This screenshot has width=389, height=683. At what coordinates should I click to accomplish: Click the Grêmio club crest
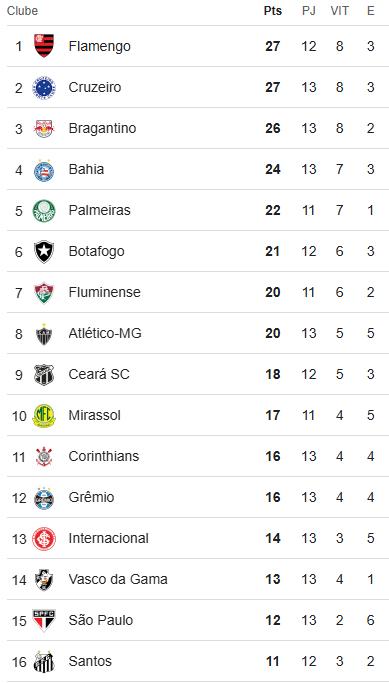click(x=44, y=497)
